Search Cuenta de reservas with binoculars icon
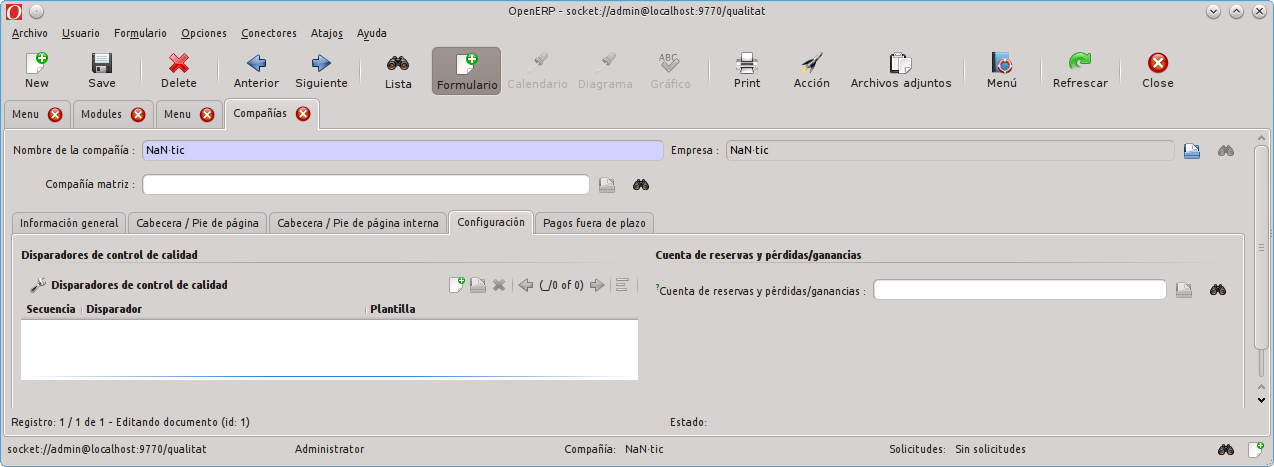Image resolution: width=1274 pixels, height=467 pixels. click(1217, 290)
